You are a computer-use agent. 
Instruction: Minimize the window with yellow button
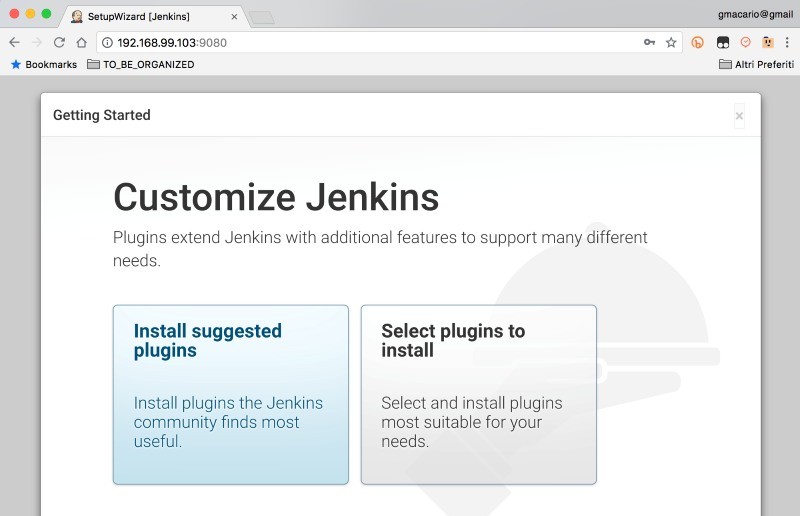click(x=30, y=14)
